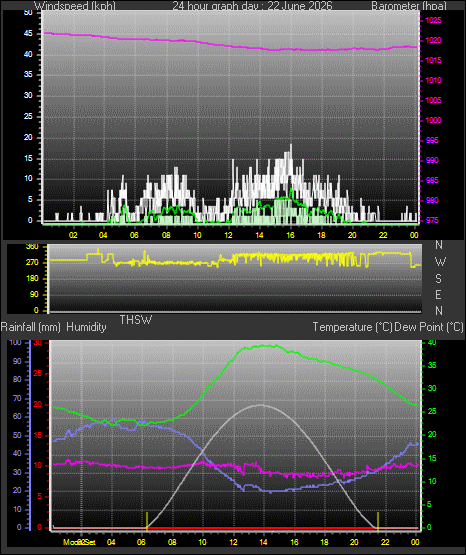
Task: Click the 14 hour label on bottom graph
Action: click(x=263, y=542)
